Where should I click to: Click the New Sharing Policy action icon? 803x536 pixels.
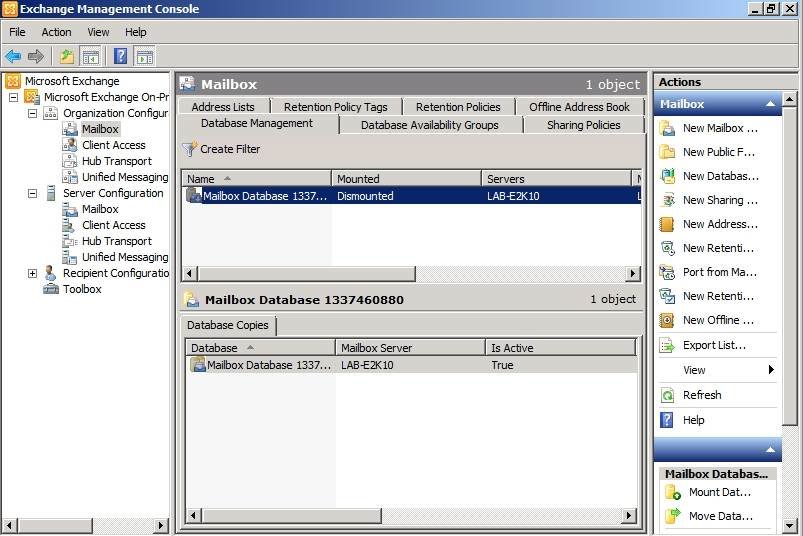[667, 200]
